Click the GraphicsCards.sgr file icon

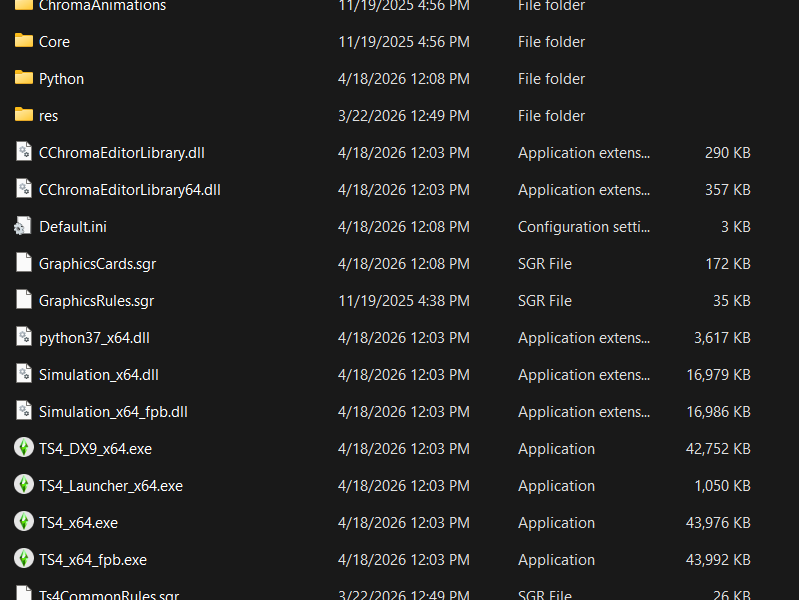tap(24, 263)
